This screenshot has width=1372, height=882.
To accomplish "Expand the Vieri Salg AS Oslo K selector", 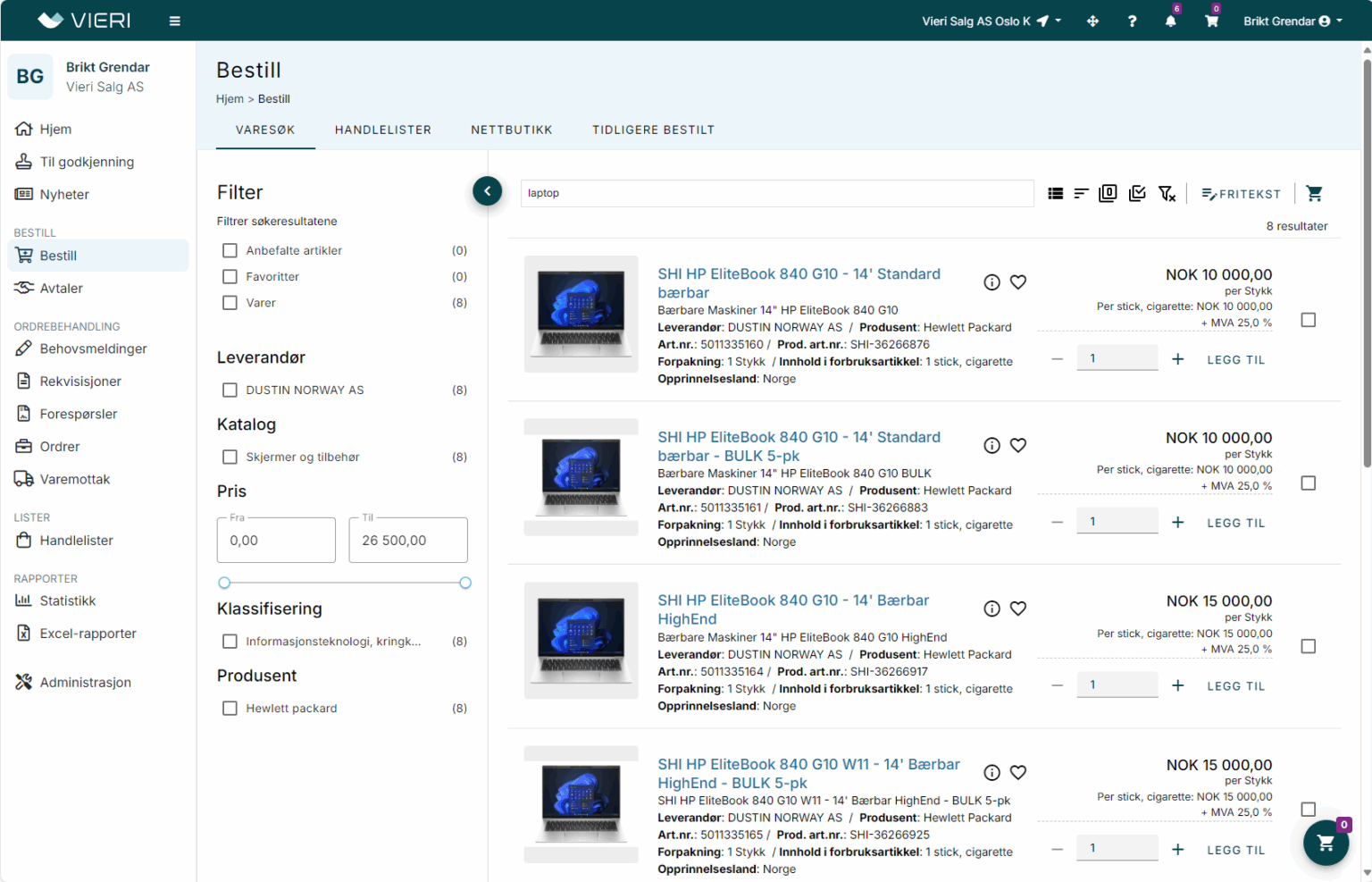I will [991, 21].
